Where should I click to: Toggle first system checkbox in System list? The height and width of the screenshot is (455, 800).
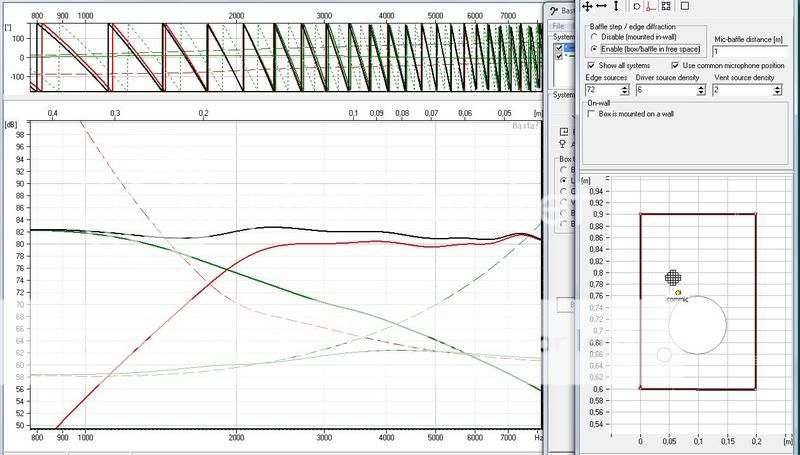pyautogui.click(x=559, y=47)
